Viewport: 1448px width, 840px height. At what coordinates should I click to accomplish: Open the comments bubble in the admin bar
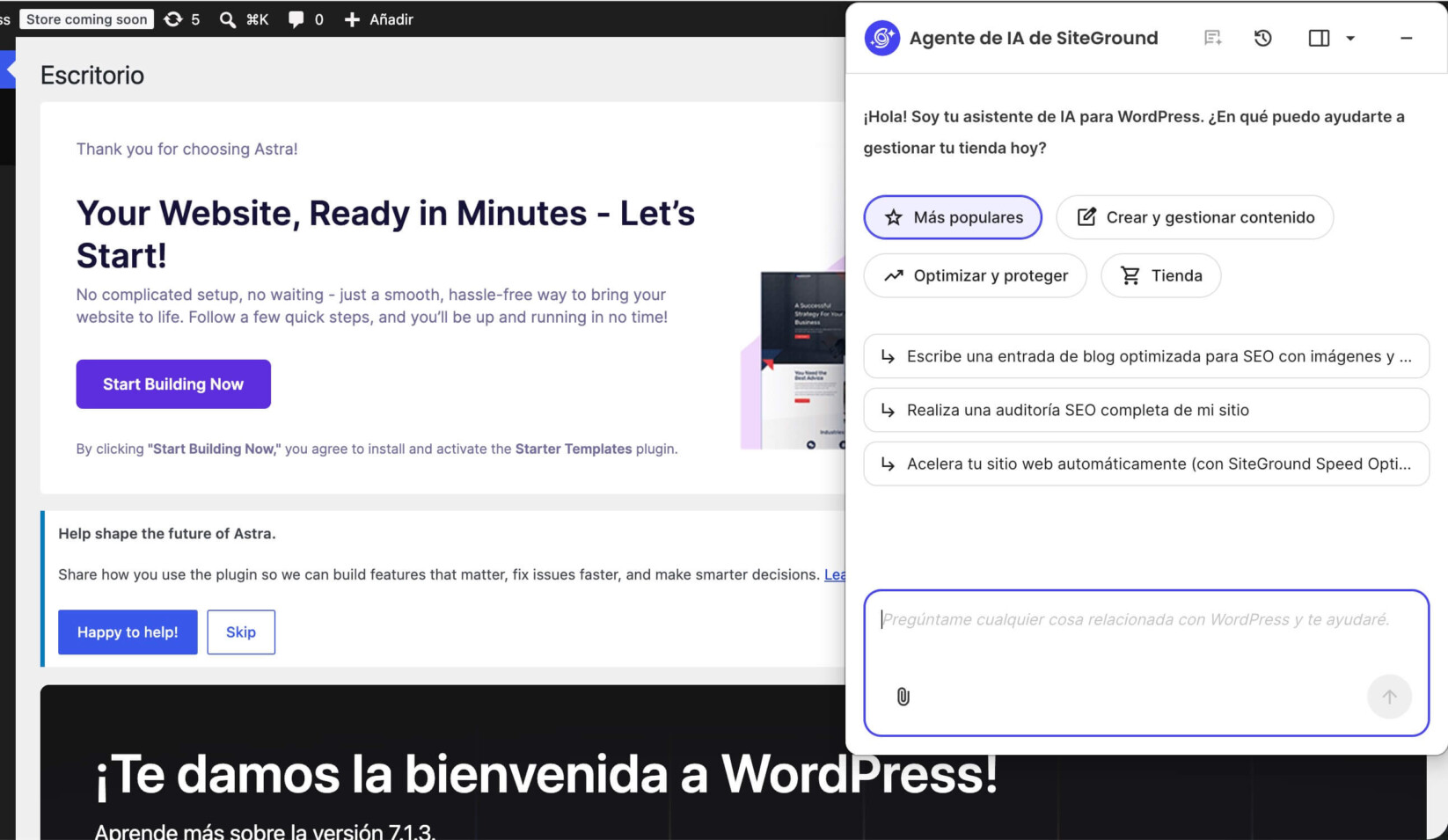pyautogui.click(x=305, y=19)
